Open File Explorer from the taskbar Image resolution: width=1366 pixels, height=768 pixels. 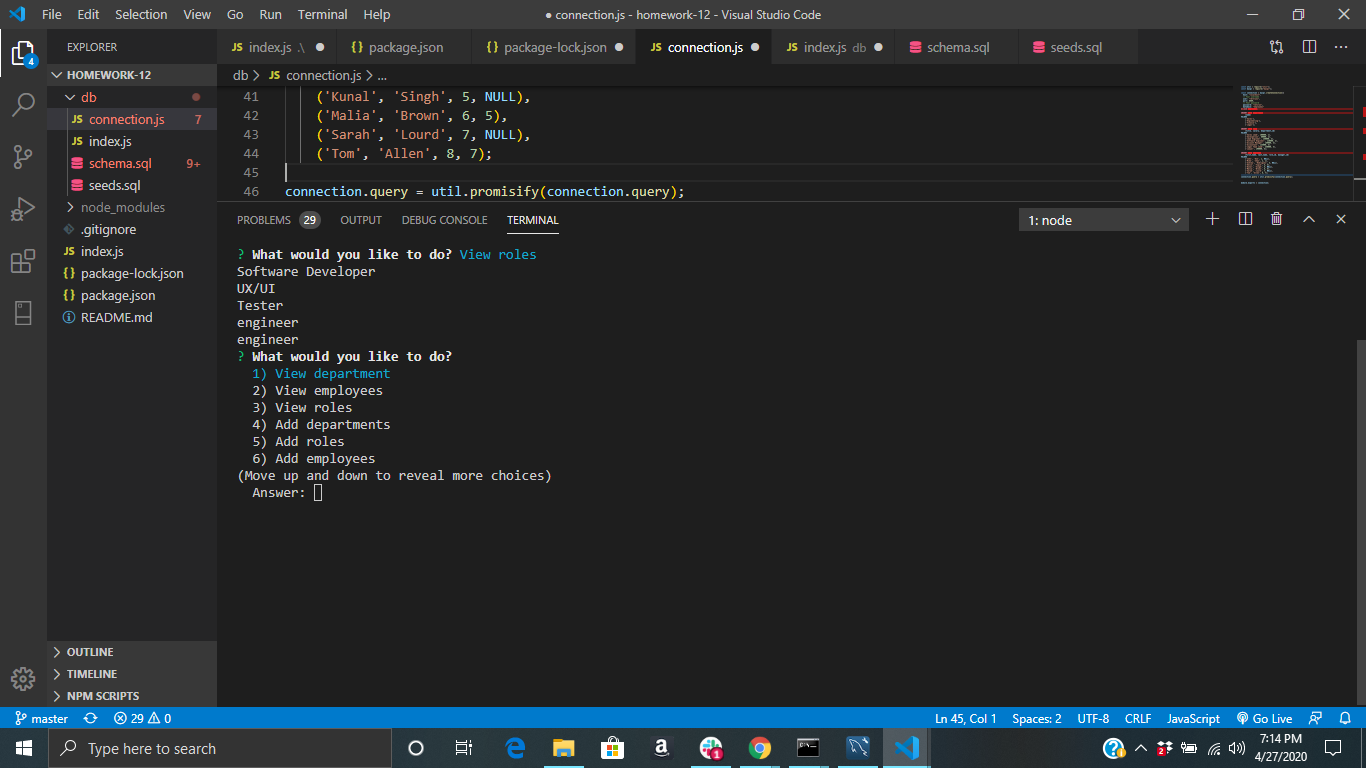[564, 748]
